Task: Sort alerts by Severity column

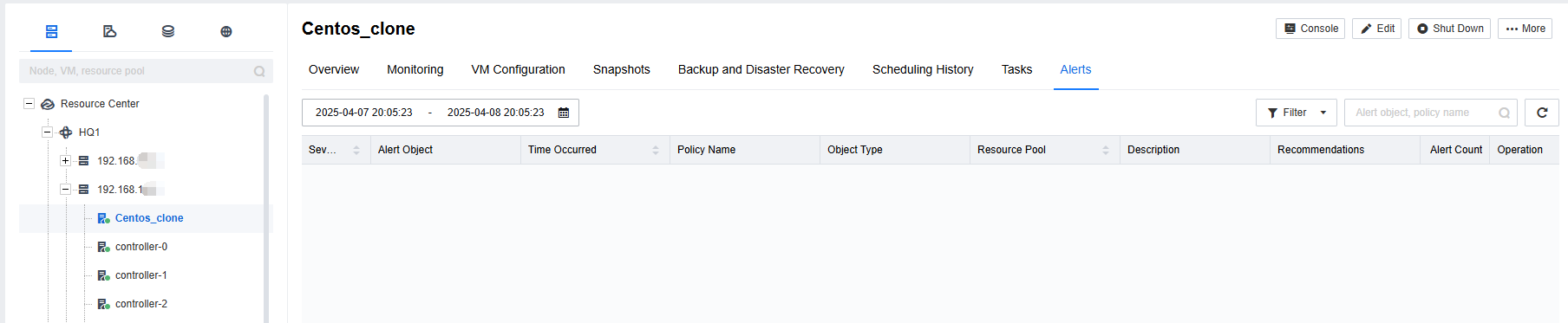Action: pos(356,150)
